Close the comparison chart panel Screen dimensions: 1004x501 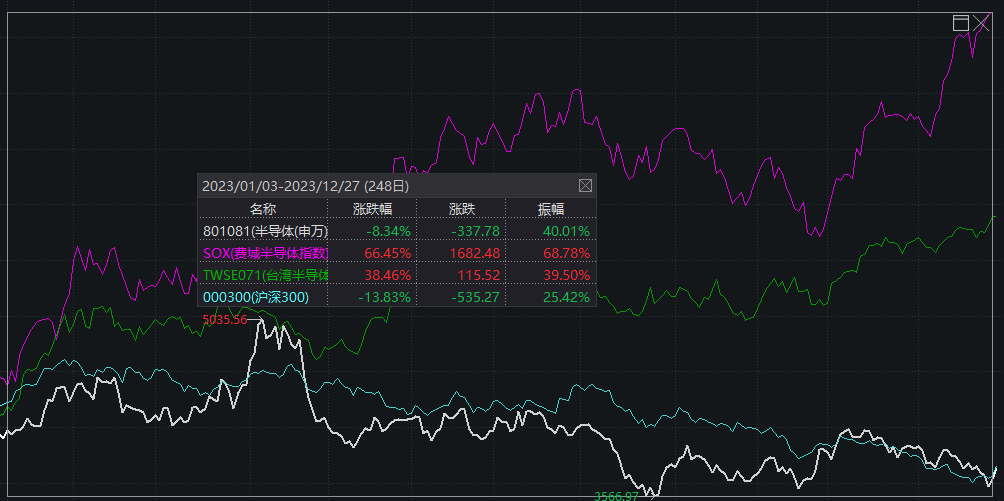(x=981, y=23)
